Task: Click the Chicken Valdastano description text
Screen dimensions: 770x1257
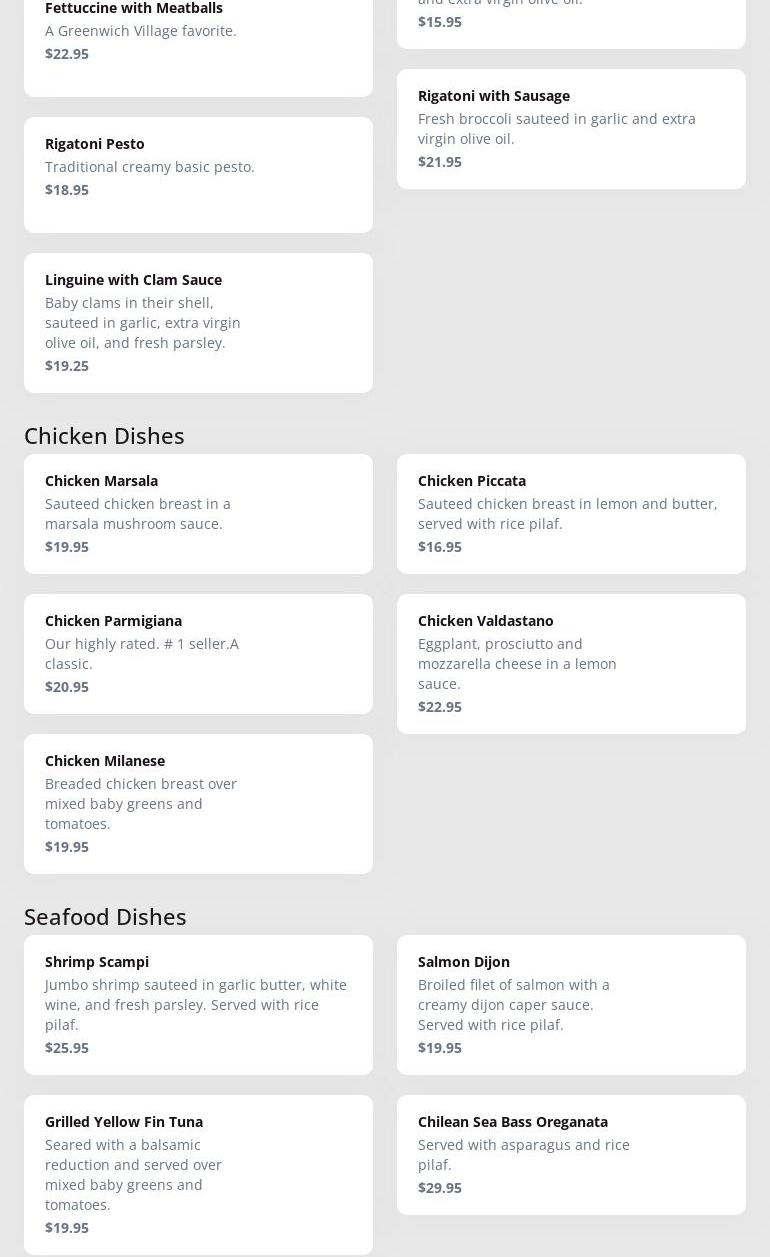Action: coord(517,663)
